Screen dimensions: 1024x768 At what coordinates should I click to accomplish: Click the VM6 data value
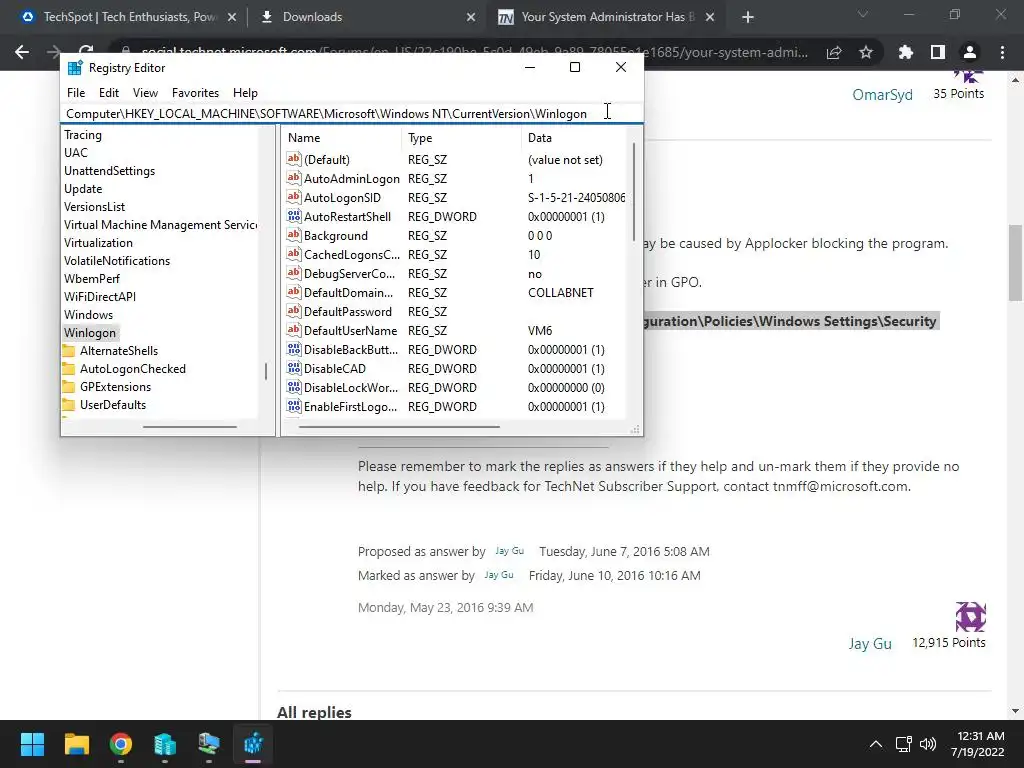tap(540, 330)
